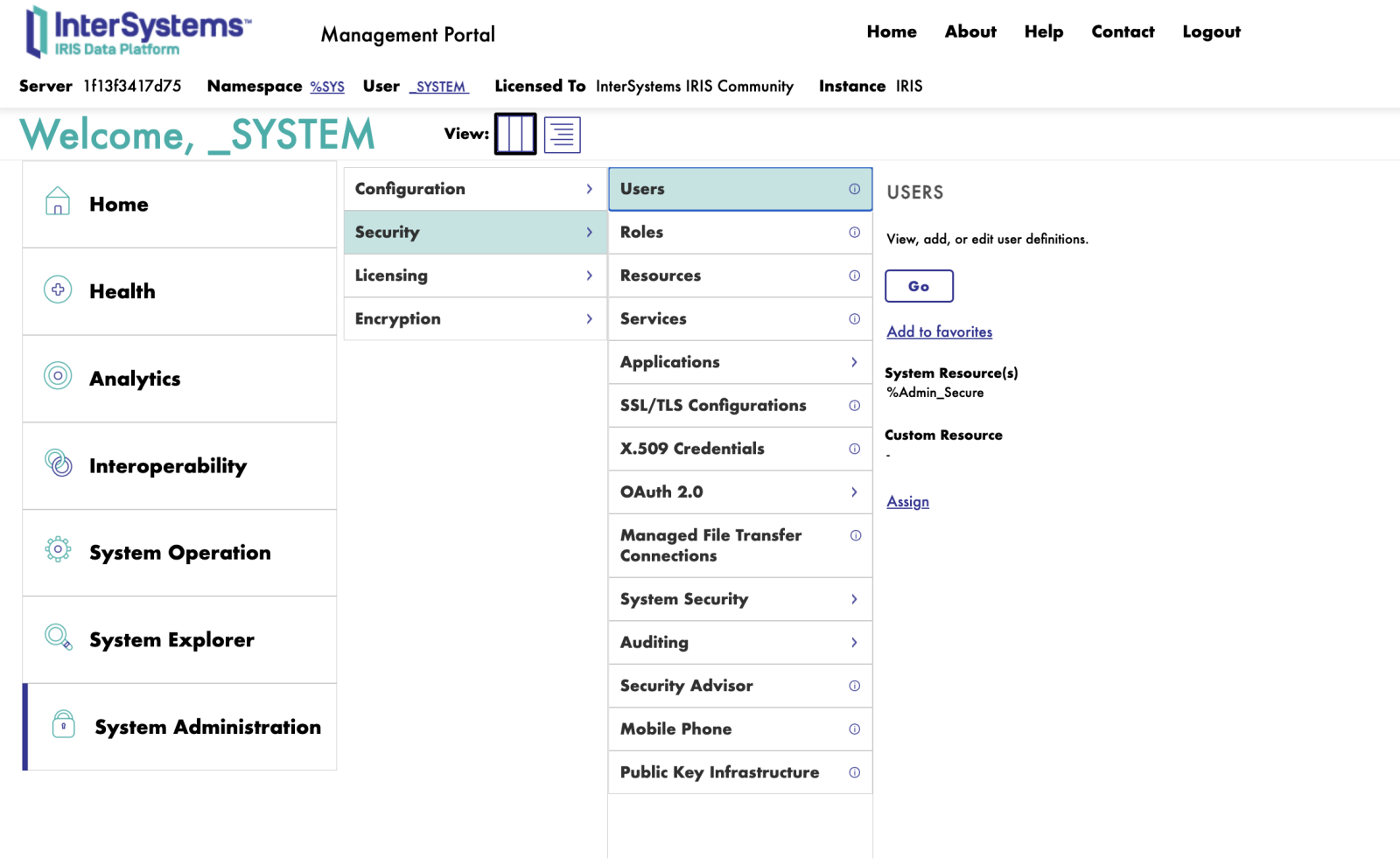Screen dimensions: 1400x865
Task: Expand the OAuth 2.0 submenu arrow
Action: coord(854,492)
